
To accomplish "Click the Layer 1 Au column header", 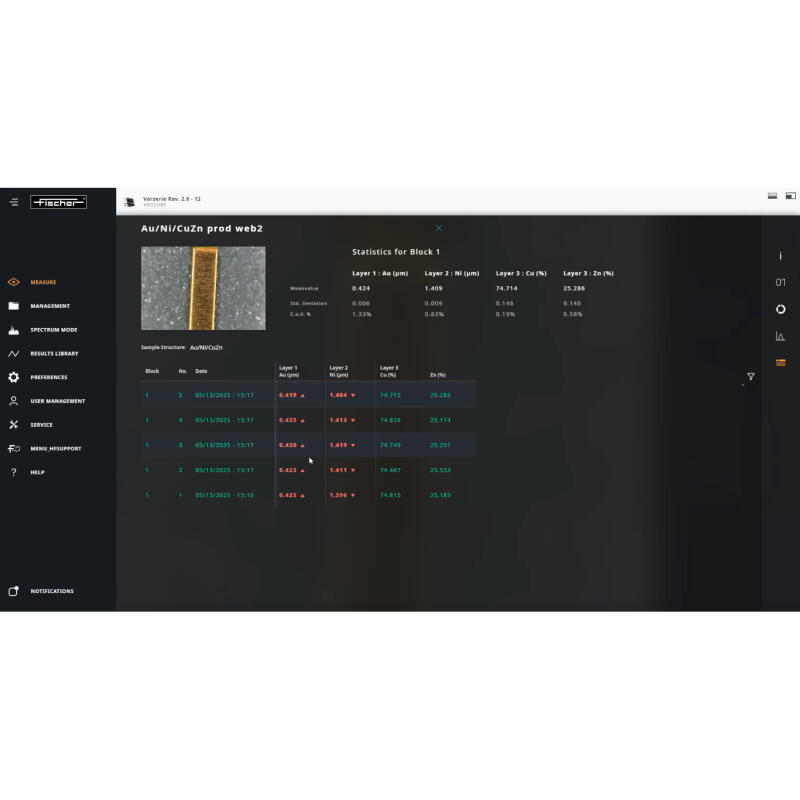I will [289, 371].
